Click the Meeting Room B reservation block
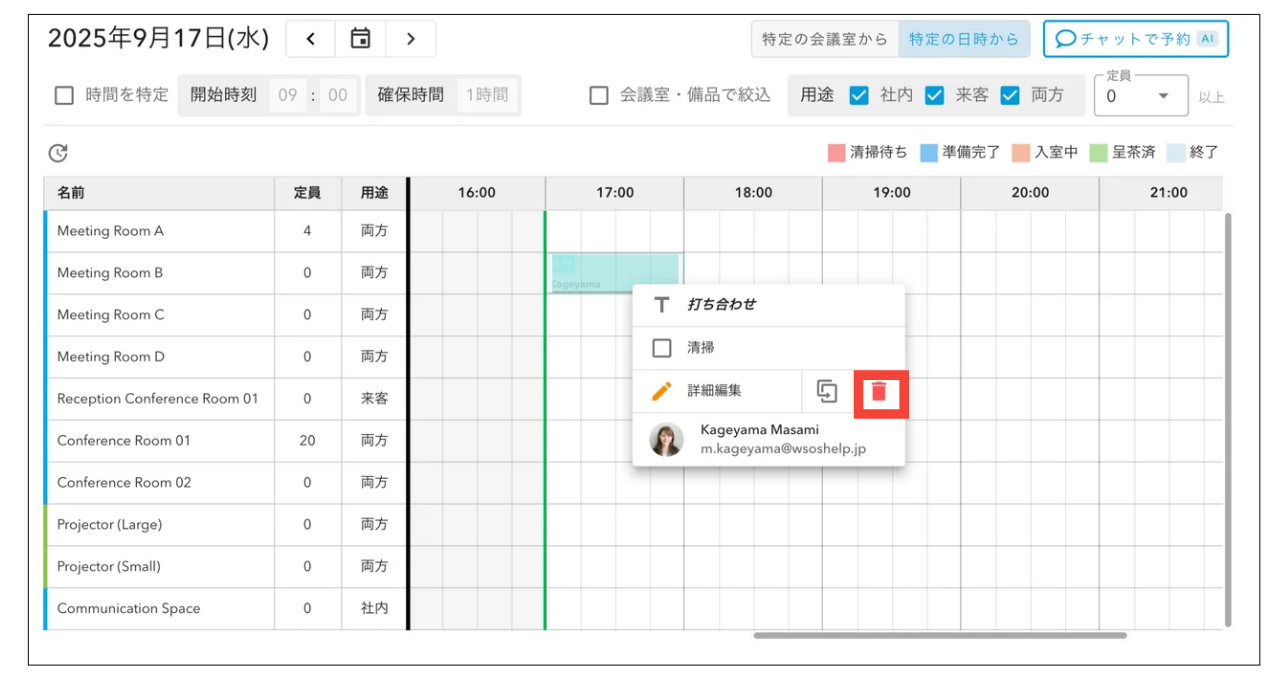 [614, 272]
